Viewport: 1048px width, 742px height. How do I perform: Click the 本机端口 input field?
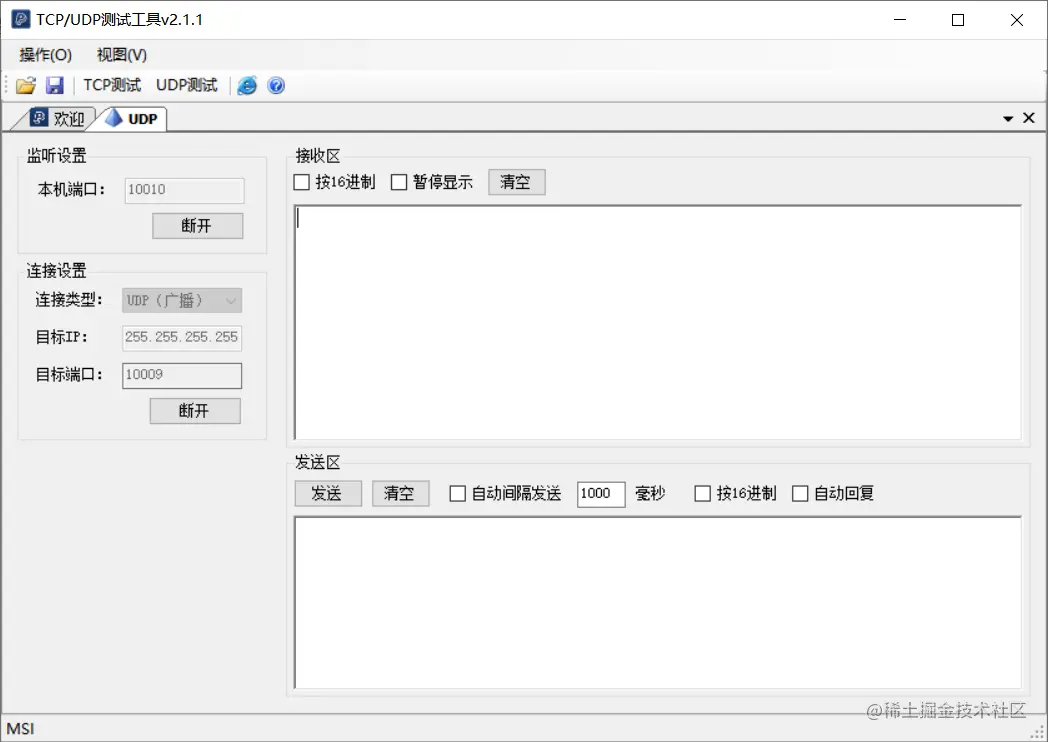pyautogui.click(x=184, y=191)
